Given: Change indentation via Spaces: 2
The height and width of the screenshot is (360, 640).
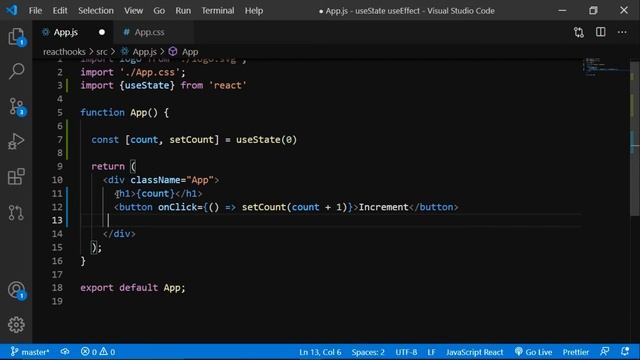Looking at the screenshot, I should (x=368, y=352).
